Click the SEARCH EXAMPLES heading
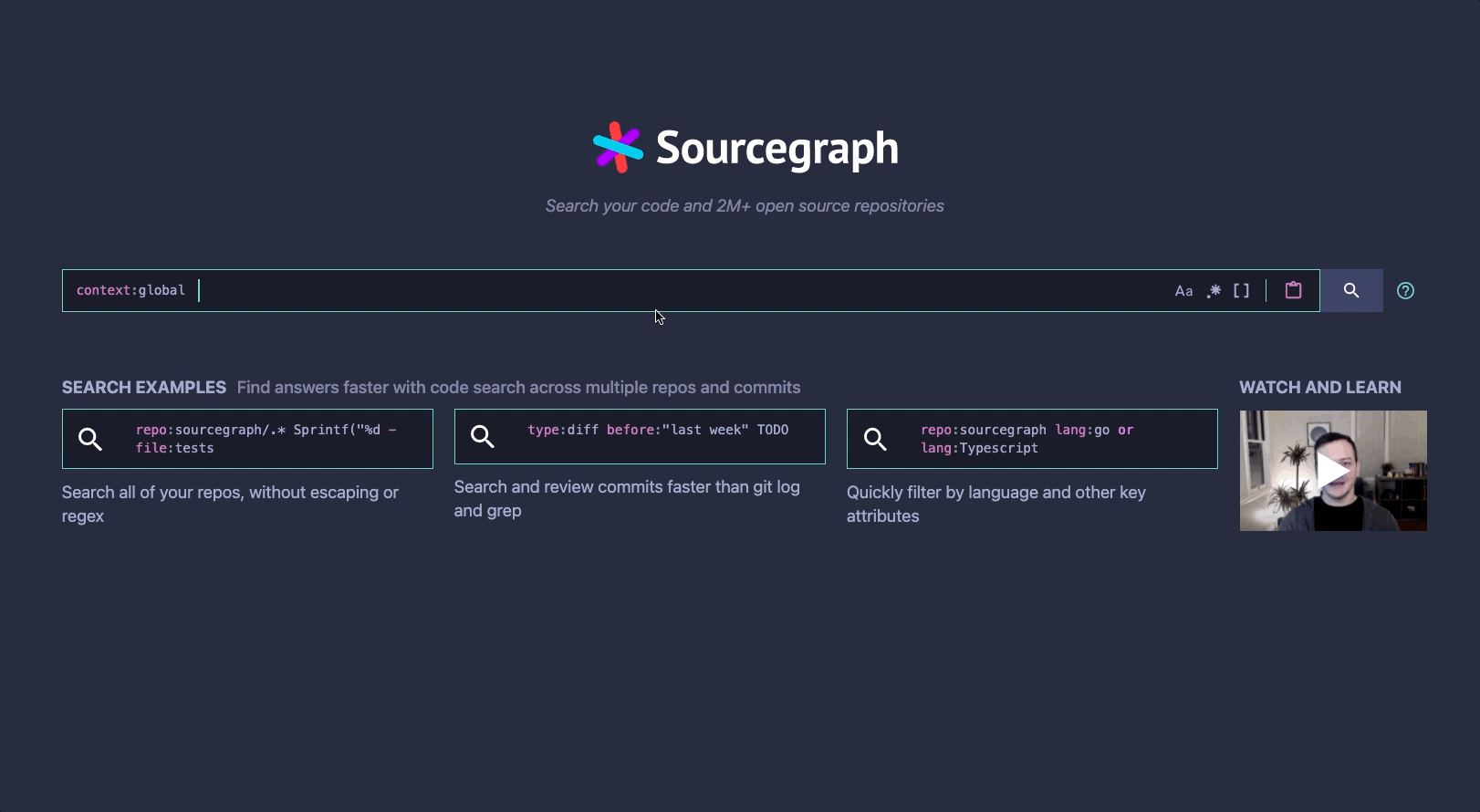 [x=144, y=387]
